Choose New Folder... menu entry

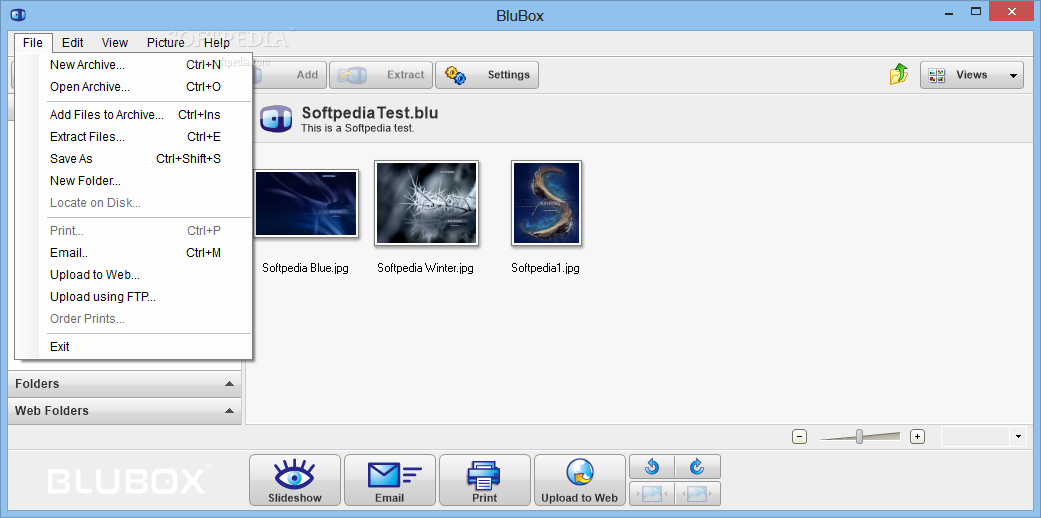click(x=135, y=181)
